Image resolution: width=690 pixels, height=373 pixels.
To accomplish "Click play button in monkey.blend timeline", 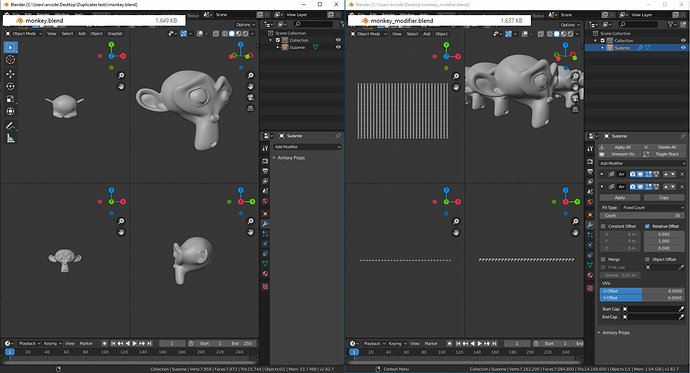I will [135, 344].
